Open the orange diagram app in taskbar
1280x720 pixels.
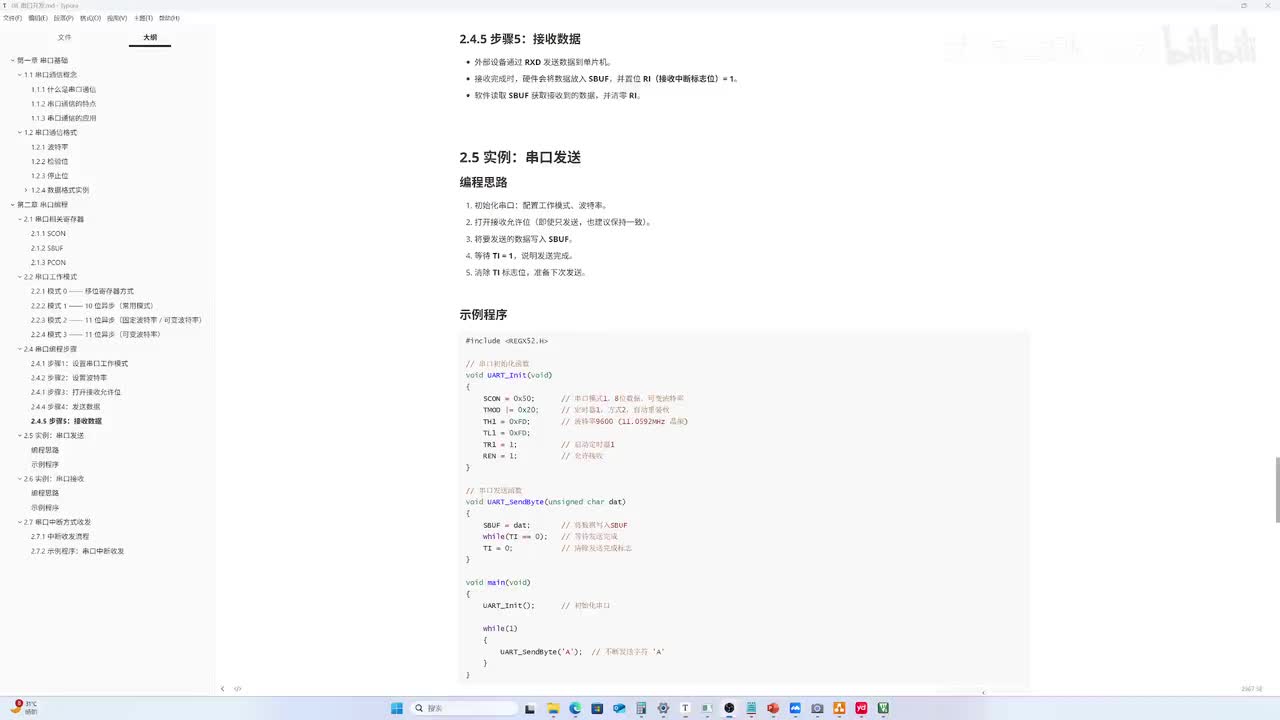tap(839, 708)
